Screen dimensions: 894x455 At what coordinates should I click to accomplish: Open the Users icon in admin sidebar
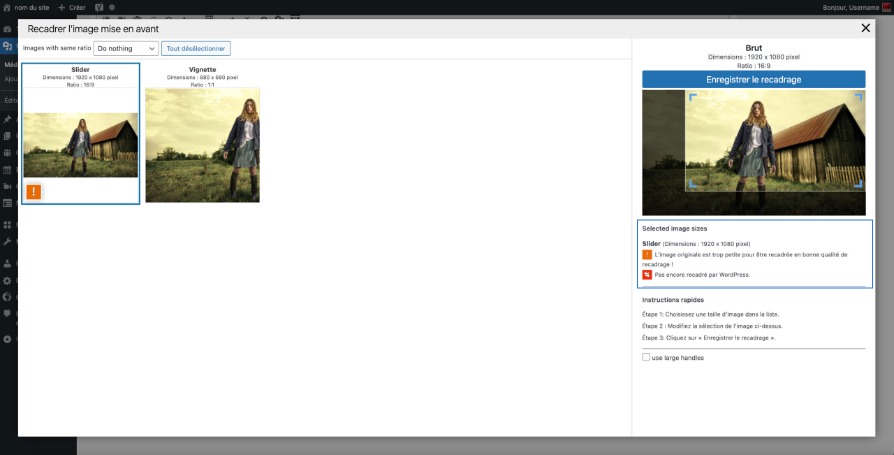click(x=7, y=264)
